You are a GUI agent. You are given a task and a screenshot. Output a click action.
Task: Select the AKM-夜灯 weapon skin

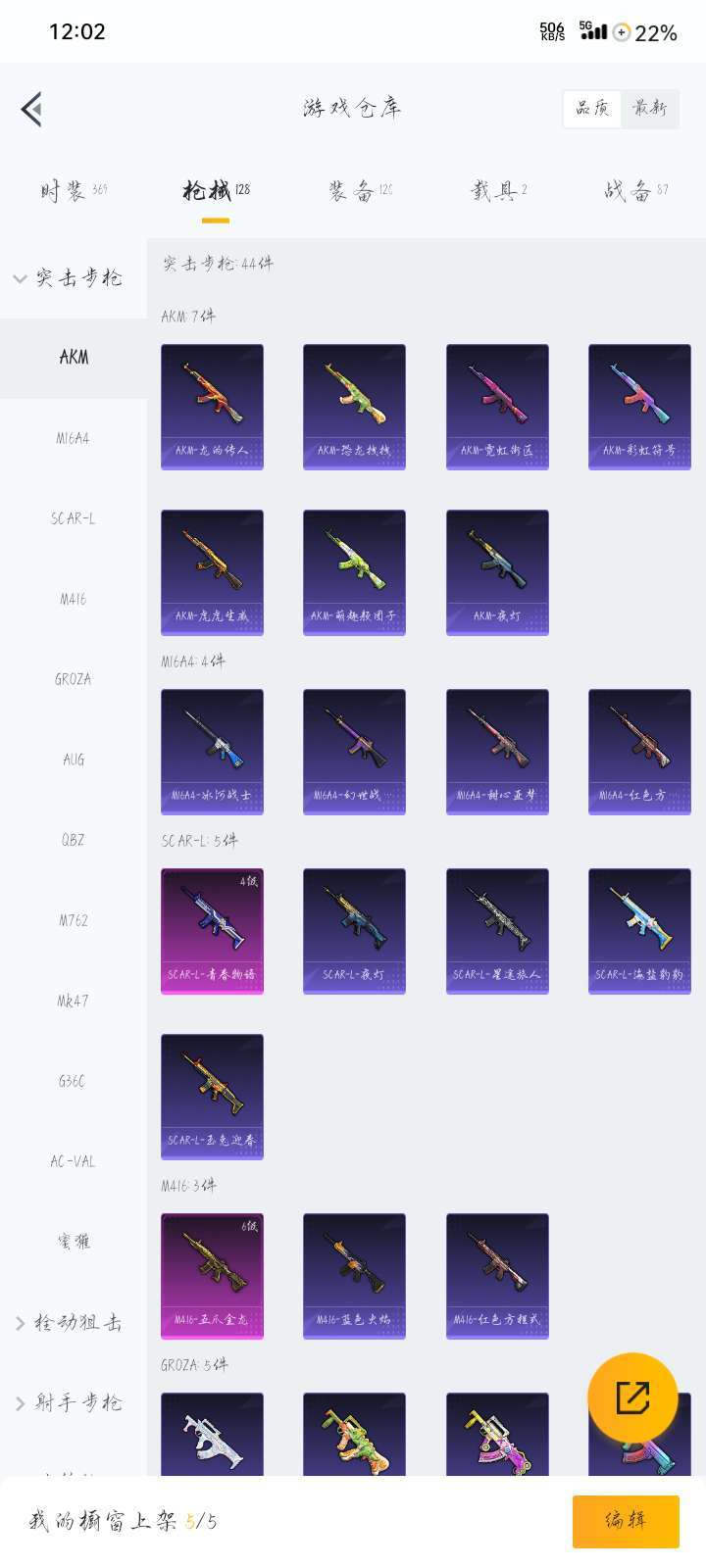coord(497,572)
